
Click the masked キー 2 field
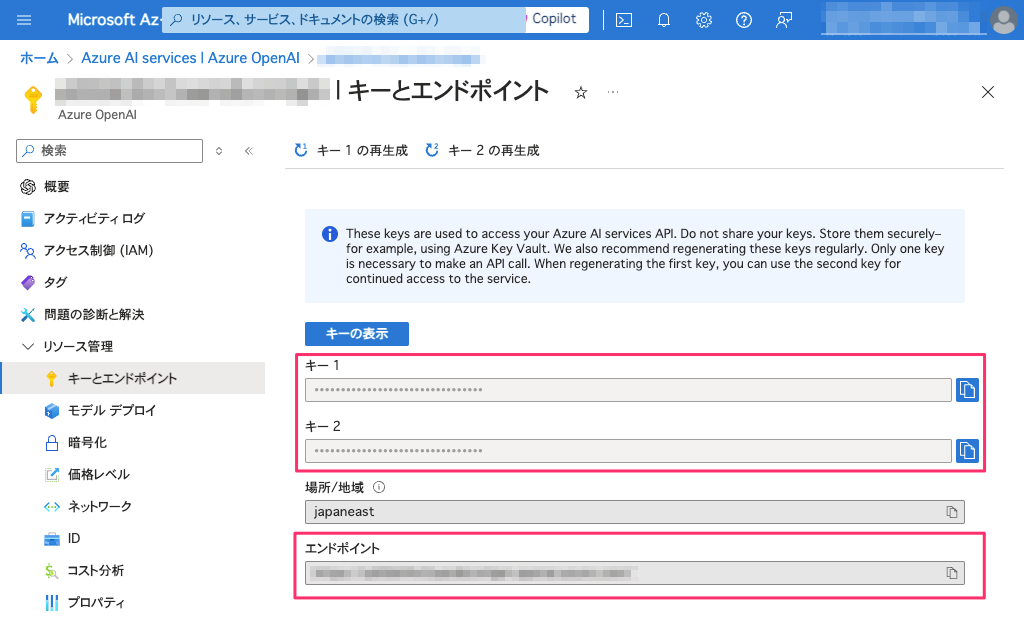coord(628,451)
